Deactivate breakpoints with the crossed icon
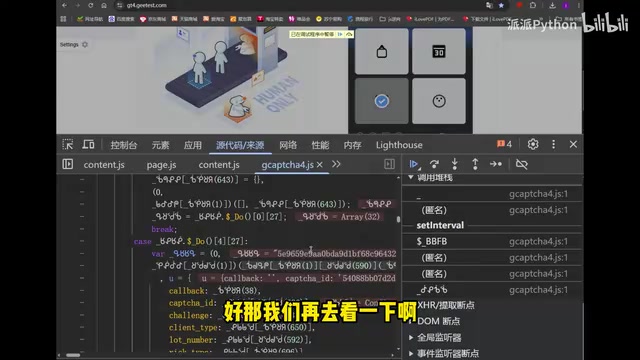Image resolution: width=640 pixels, height=360 pixels. 522,164
